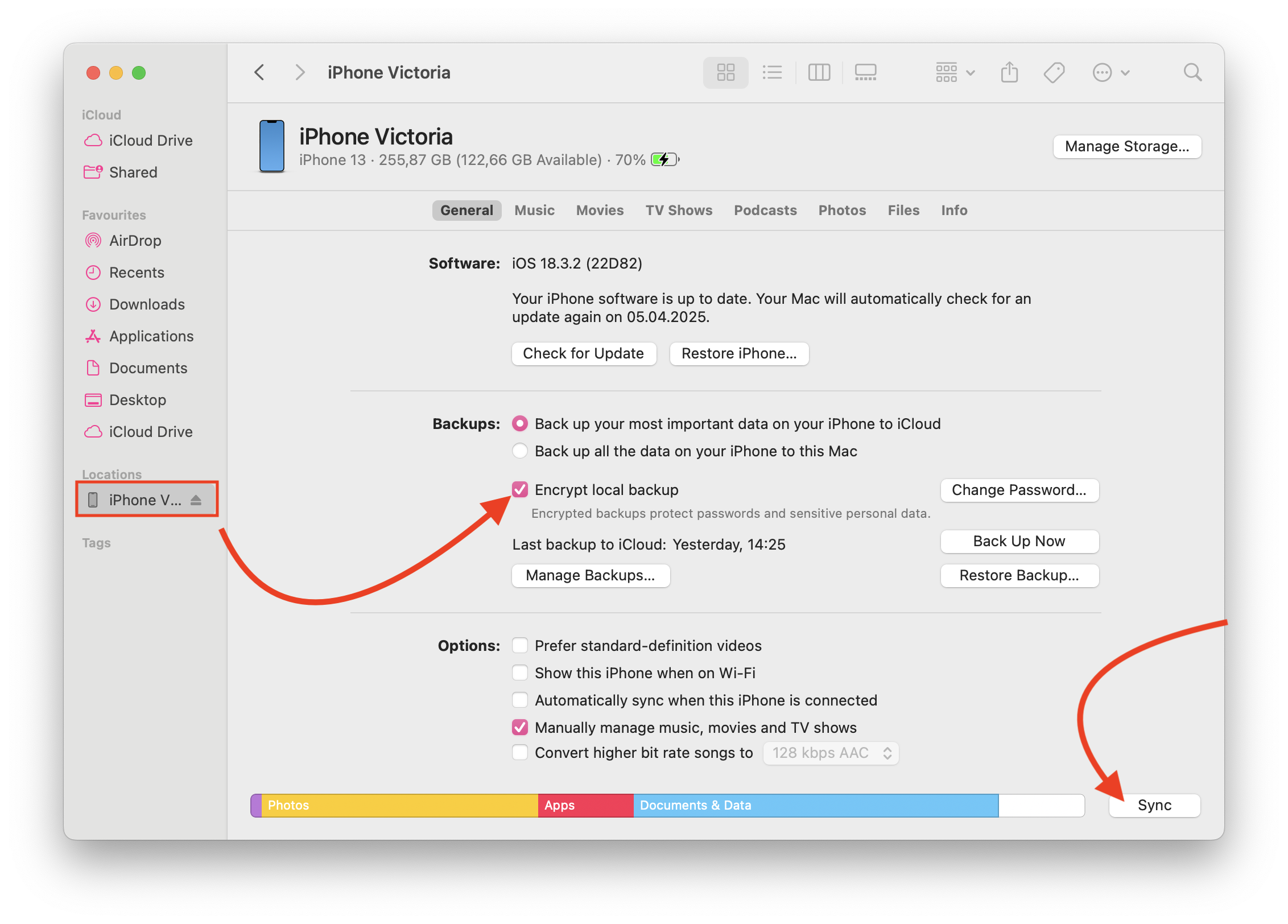Open Downloads in the sidebar

pos(147,304)
